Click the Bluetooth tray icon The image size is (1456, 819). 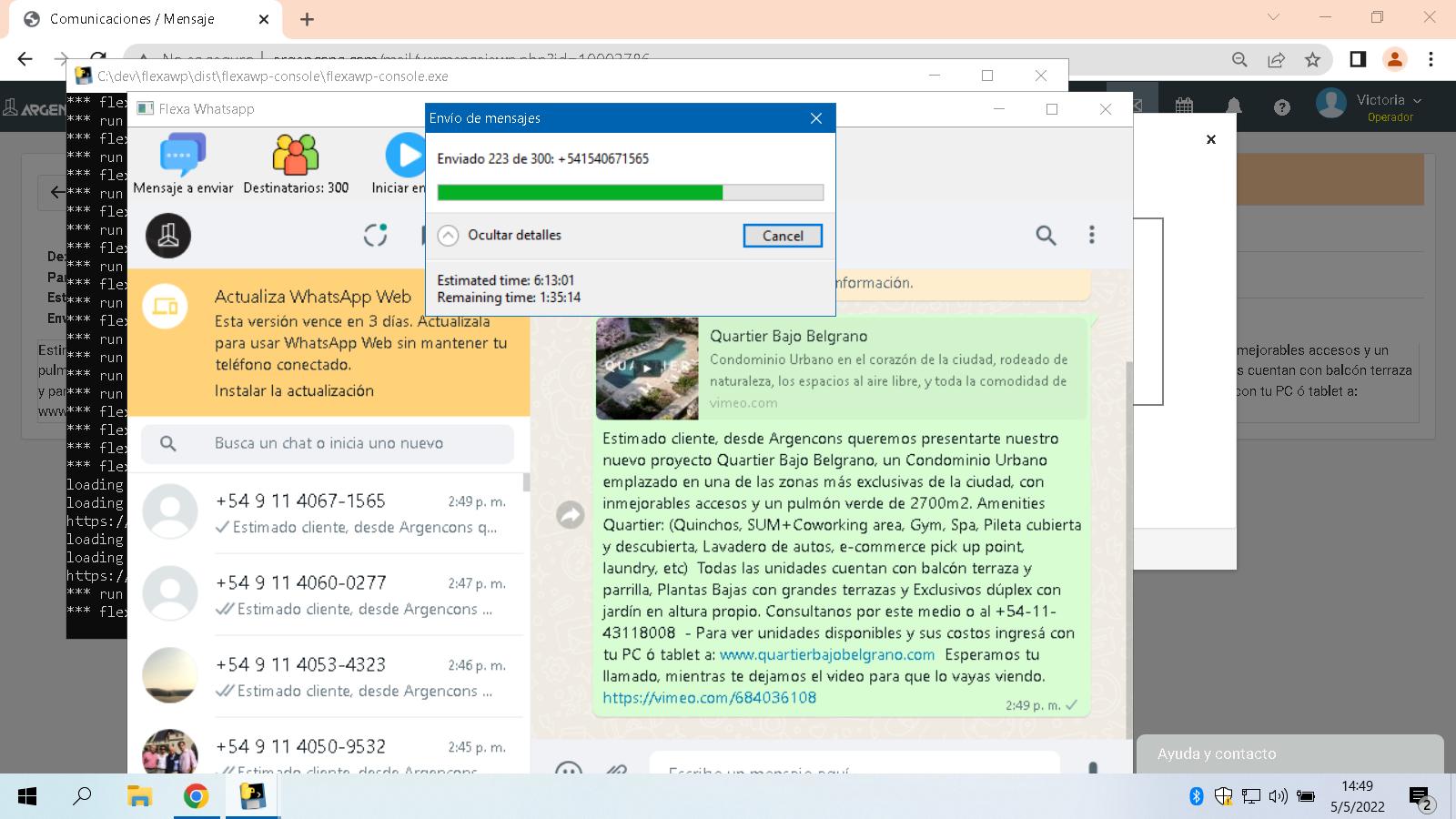(1197, 797)
